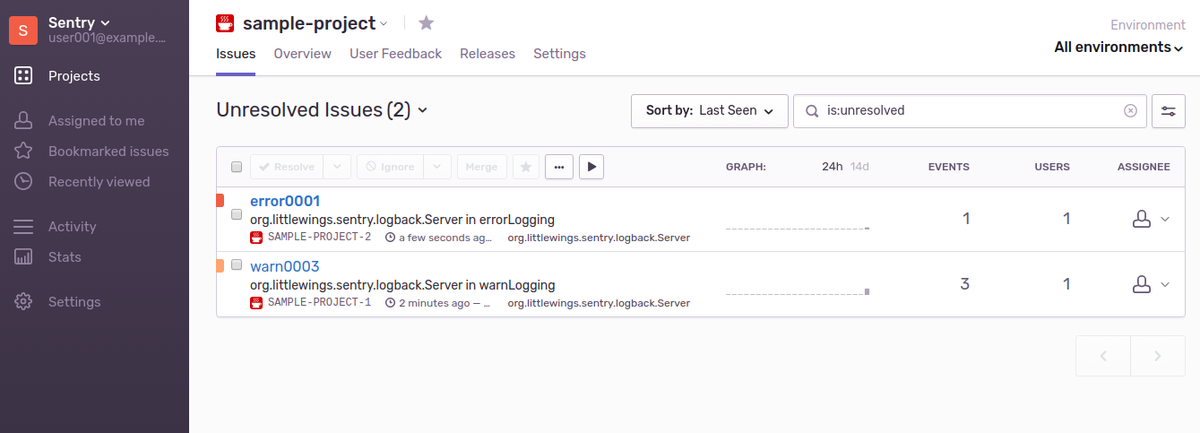Expand assignee dropdown for warn0003
This screenshot has height=433, width=1200.
[1165, 285]
